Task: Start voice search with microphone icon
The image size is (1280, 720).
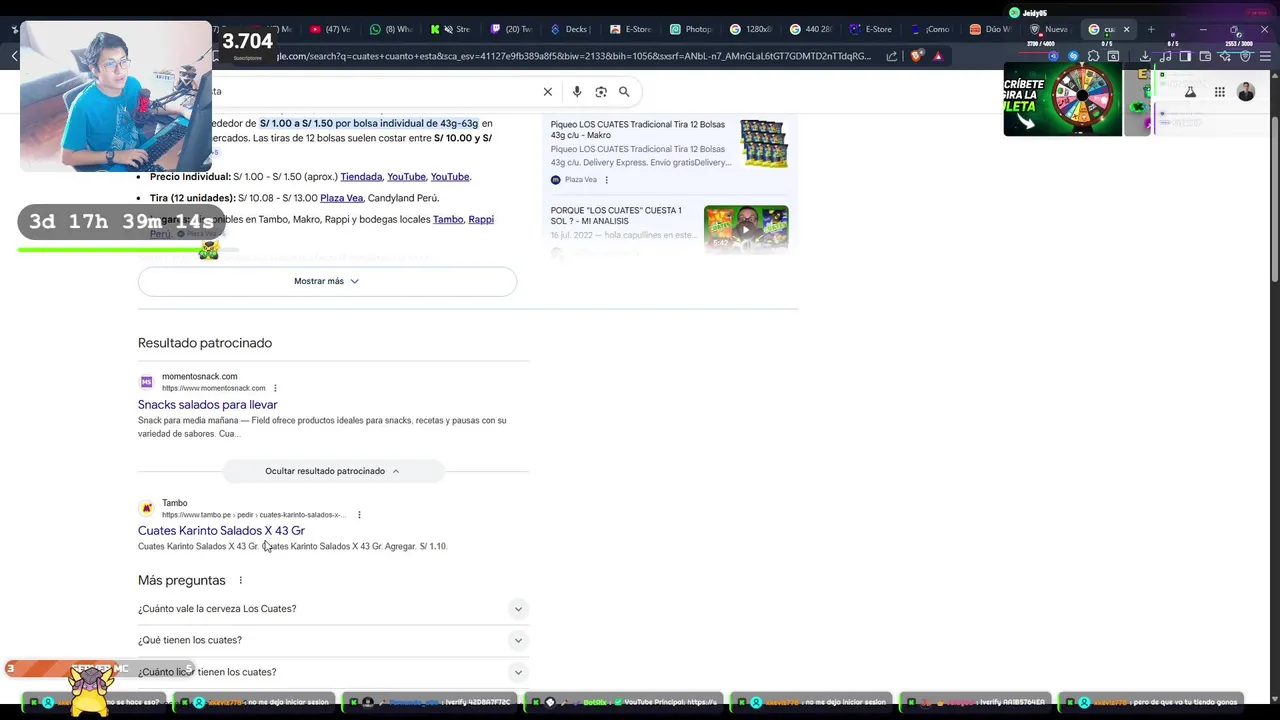Action: (576, 91)
